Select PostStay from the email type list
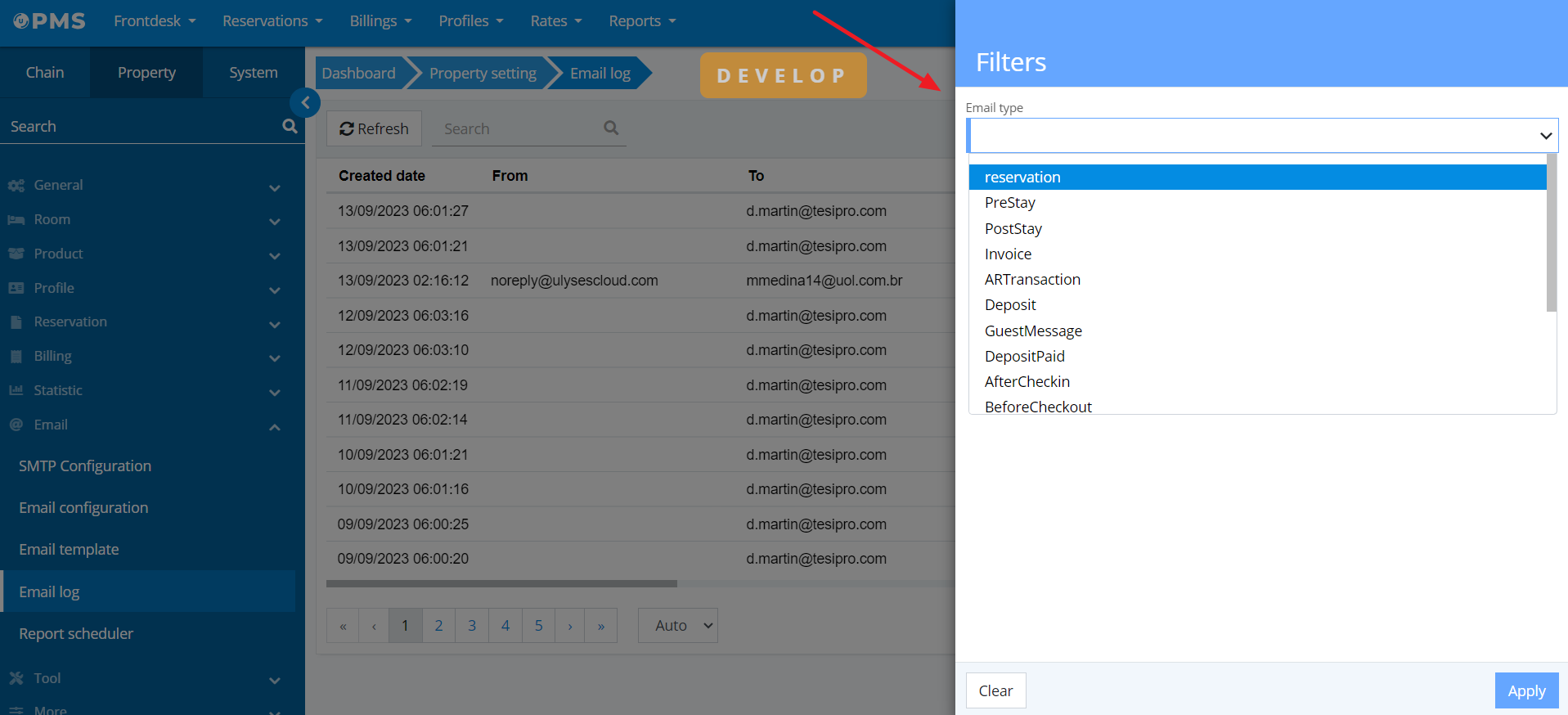Screen dimensions: 1568x715 (x=1013, y=229)
